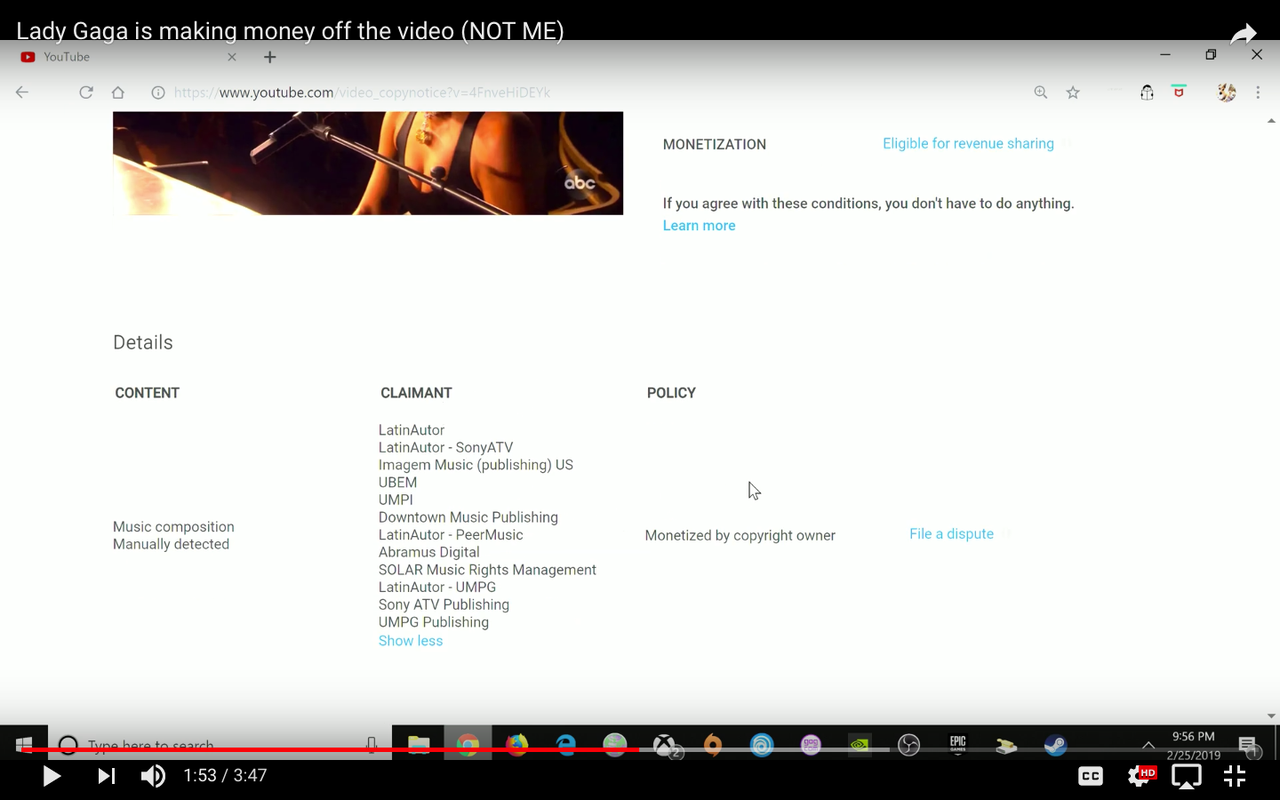Click the Downtown Music Publishing claimant
1280x800 pixels.
tap(468, 517)
